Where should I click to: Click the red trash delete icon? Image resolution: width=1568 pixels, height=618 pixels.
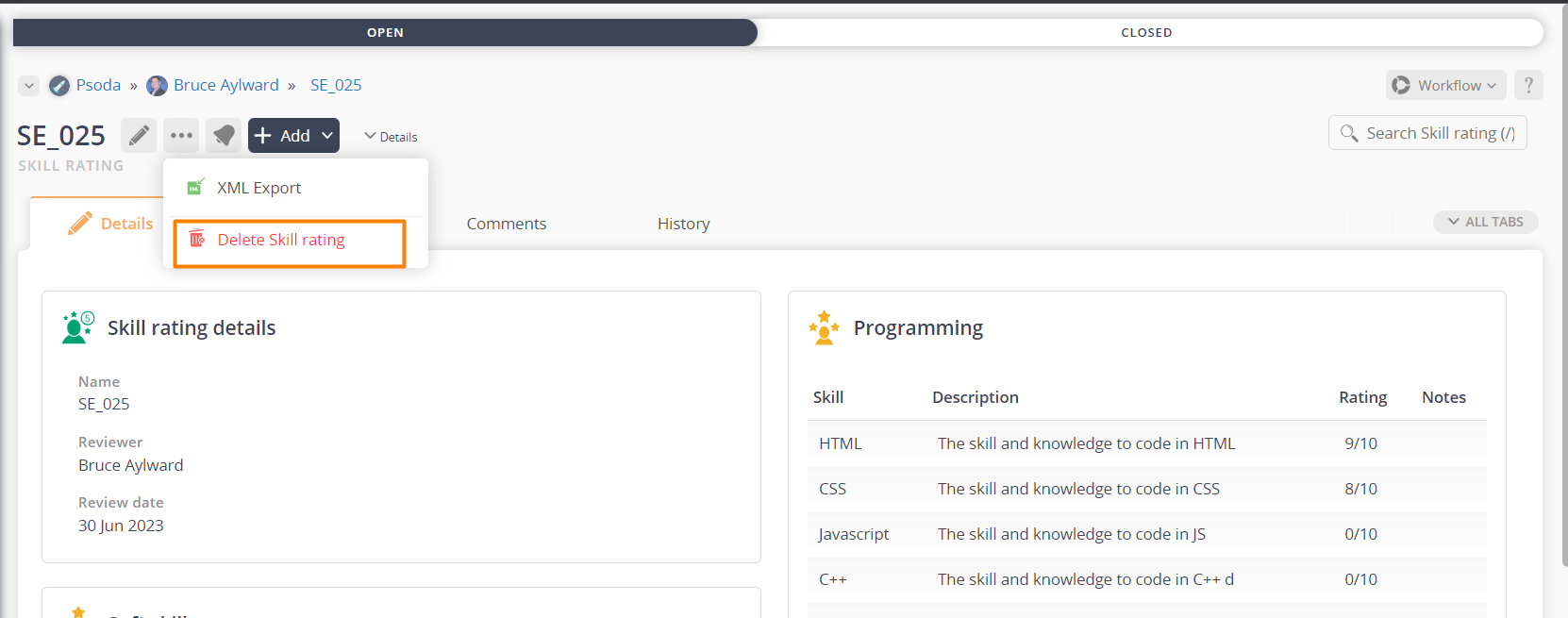196,239
